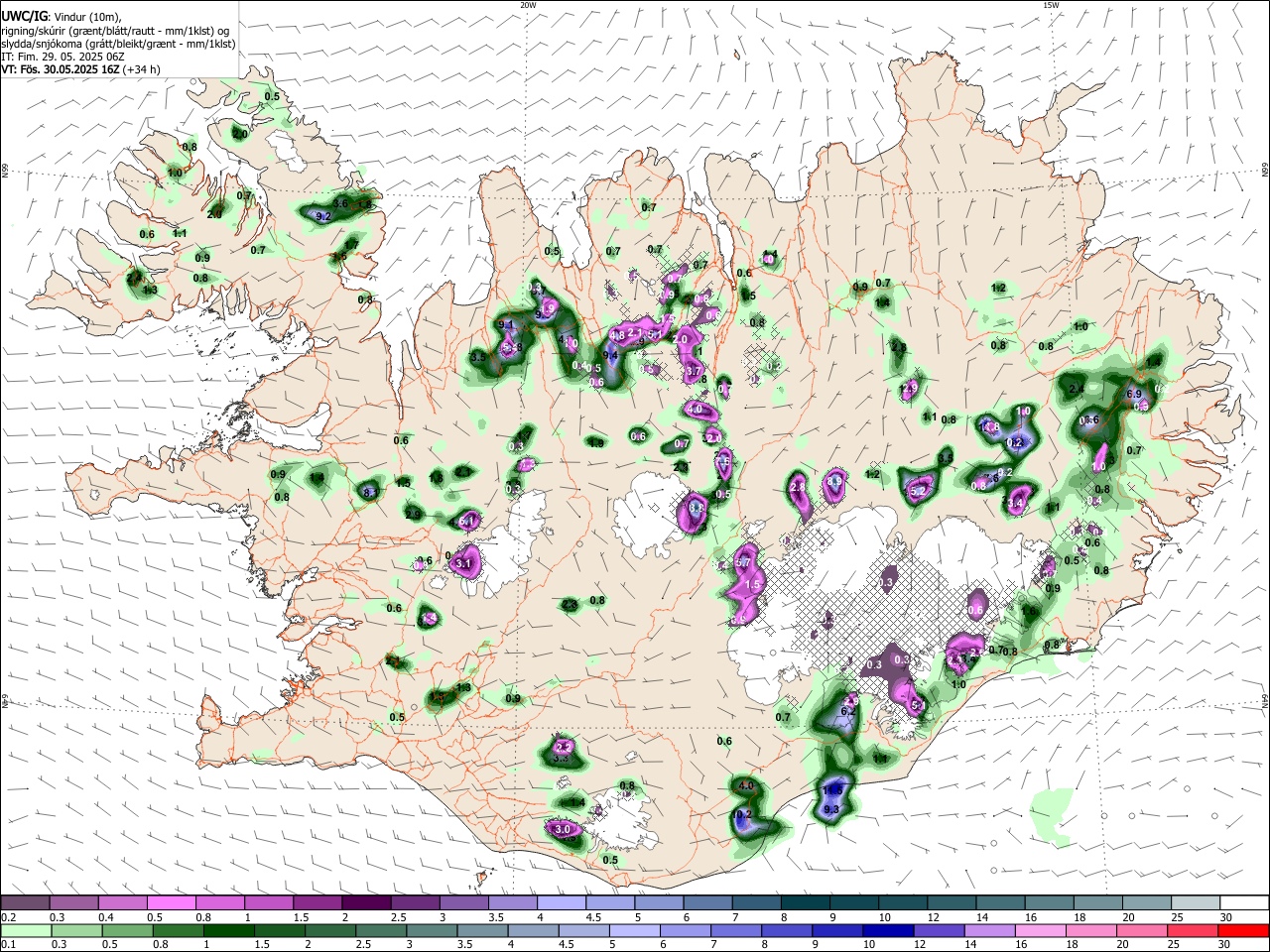Select the "IT: Fim. 29. 05. 2025 06Z" line
The height and width of the screenshot is (952, 1270).
click(63, 57)
